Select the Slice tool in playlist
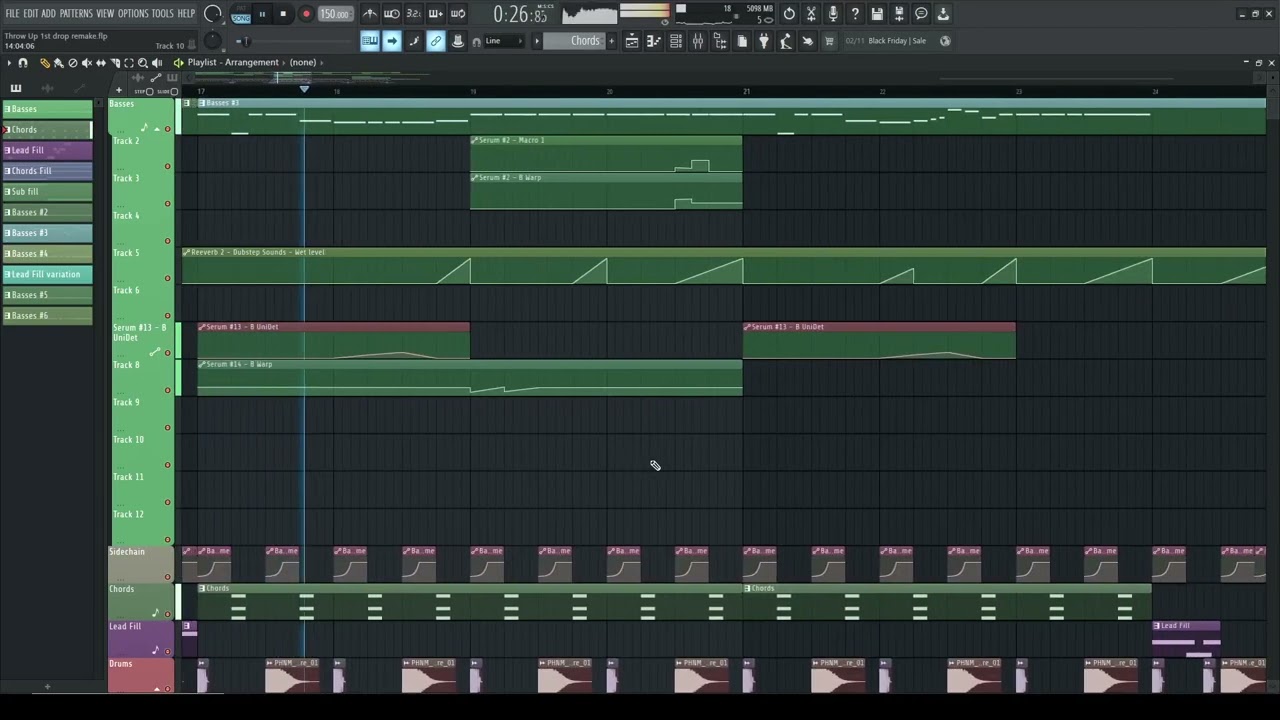This screenshot has width=1280, height=720. coord(114,63)
